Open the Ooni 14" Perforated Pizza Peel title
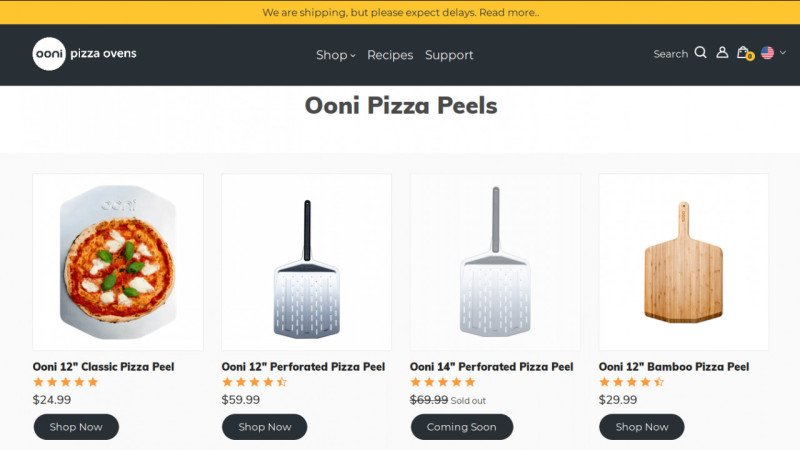Screen dimensions: 800x450 [491, 367]
